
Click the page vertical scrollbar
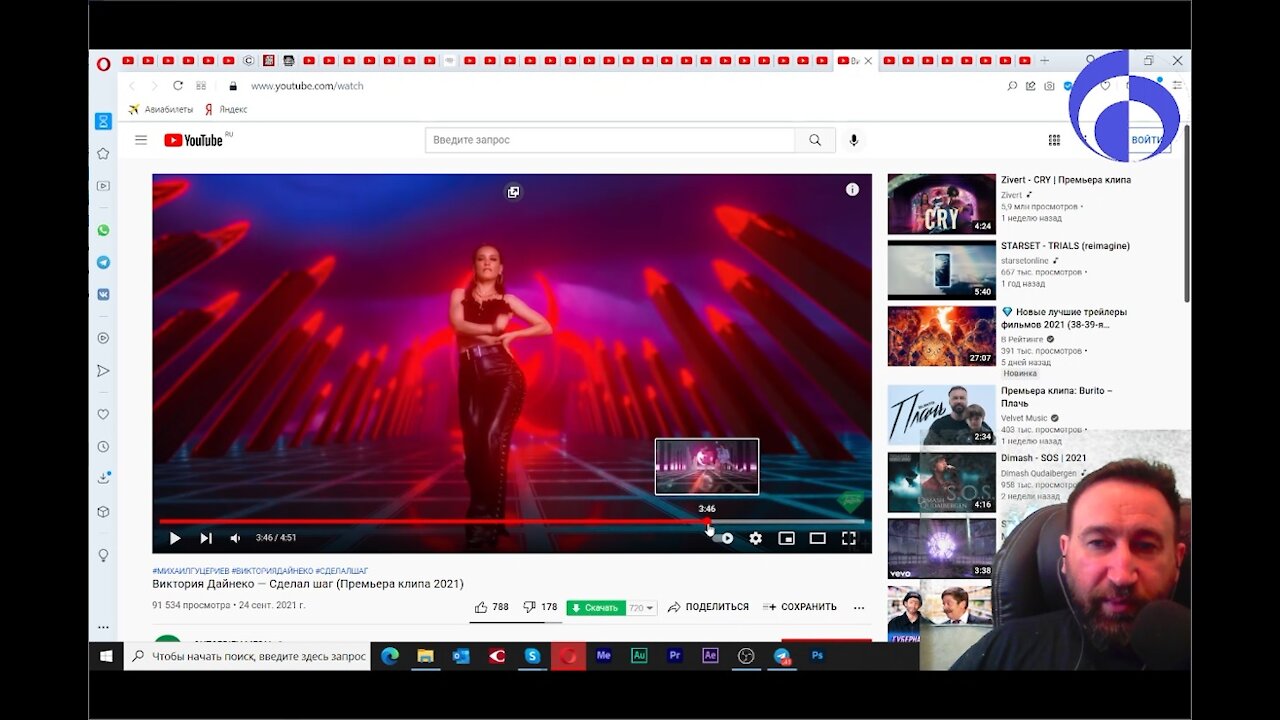coord(1187,212)
